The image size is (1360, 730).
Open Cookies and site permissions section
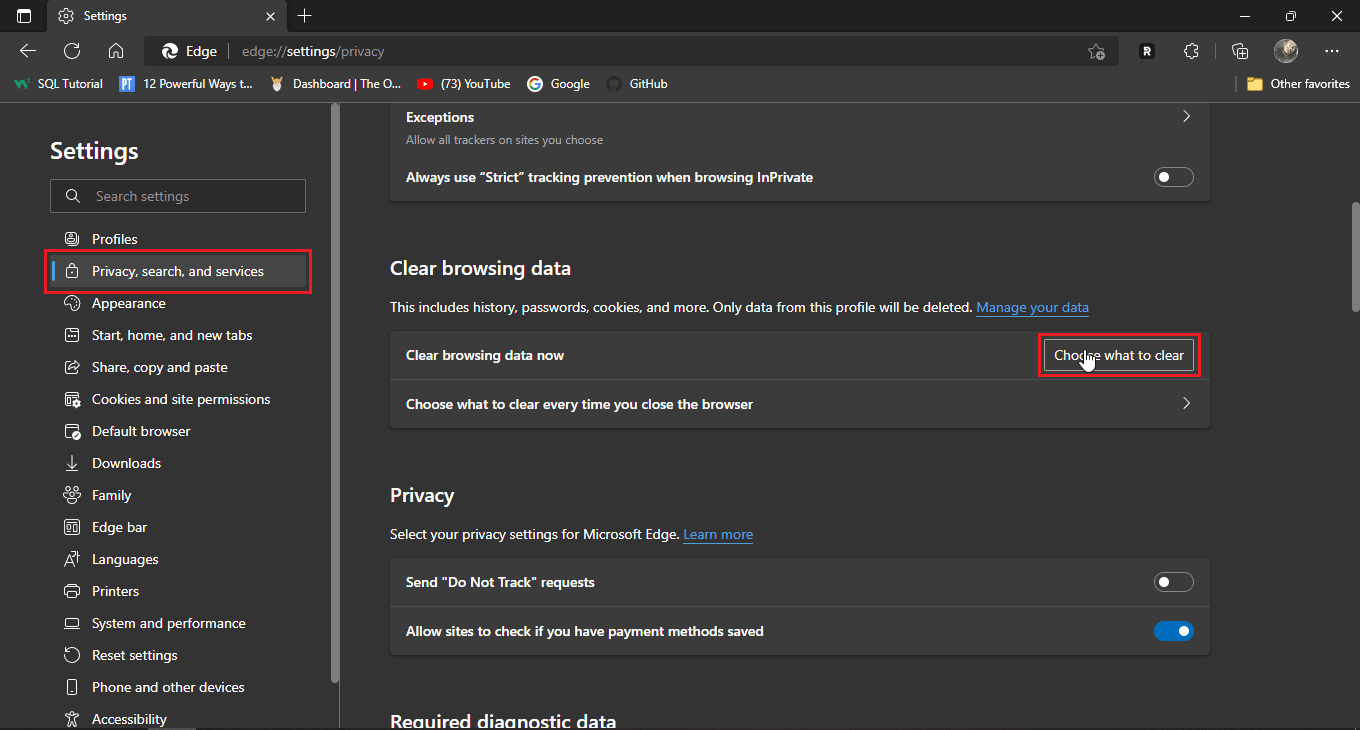tap(180, 399)
